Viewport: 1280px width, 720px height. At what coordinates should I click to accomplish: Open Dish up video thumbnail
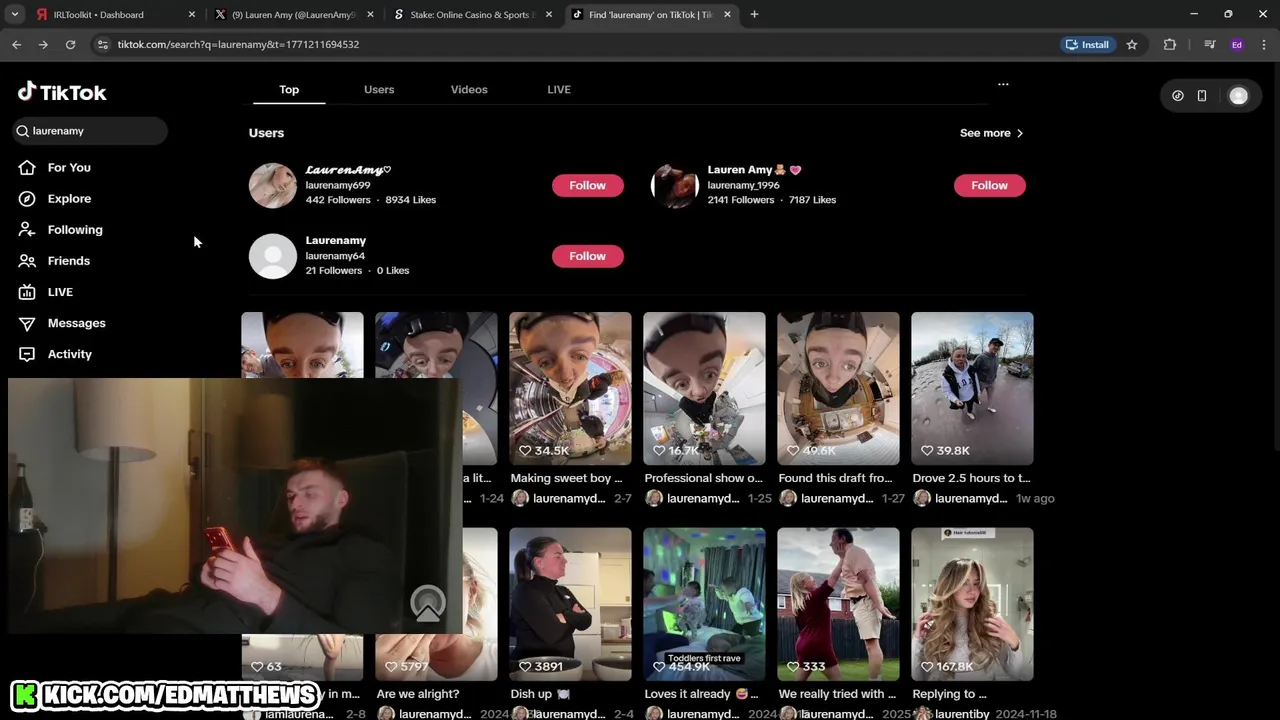pyautogui.click(x=570, y=604)
